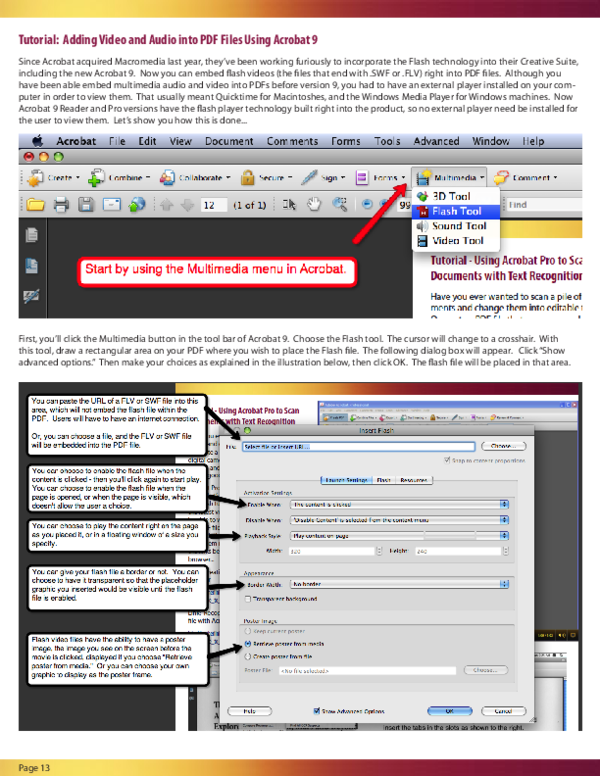Go to next page arrow

(187, 204)
